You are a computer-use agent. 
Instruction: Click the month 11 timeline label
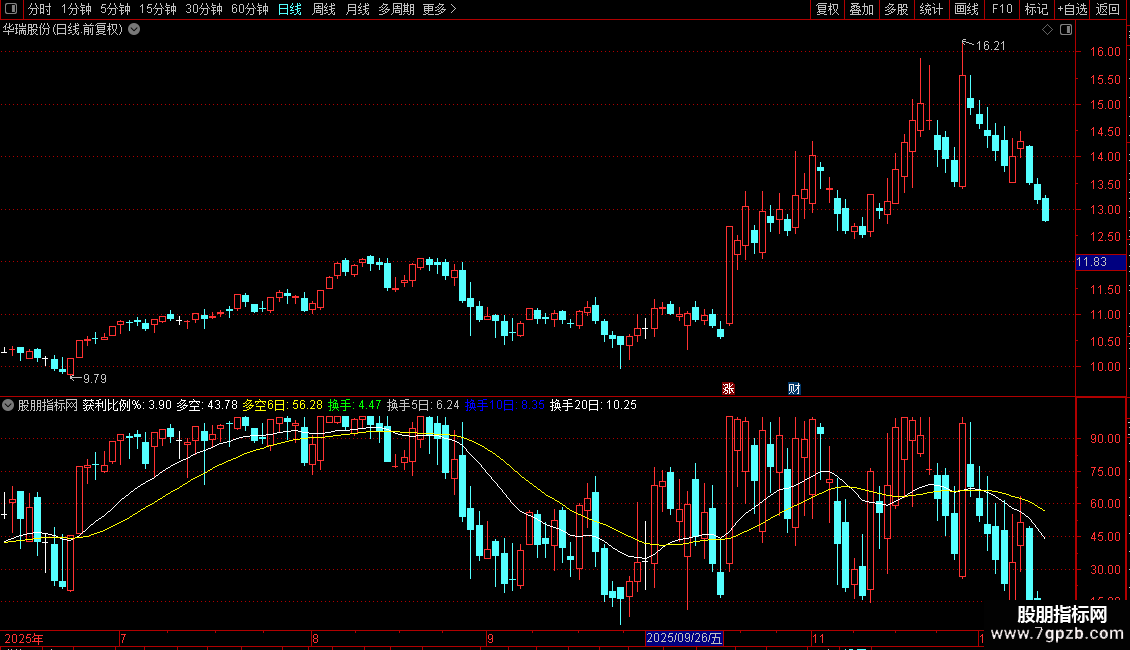coord(818,638)
